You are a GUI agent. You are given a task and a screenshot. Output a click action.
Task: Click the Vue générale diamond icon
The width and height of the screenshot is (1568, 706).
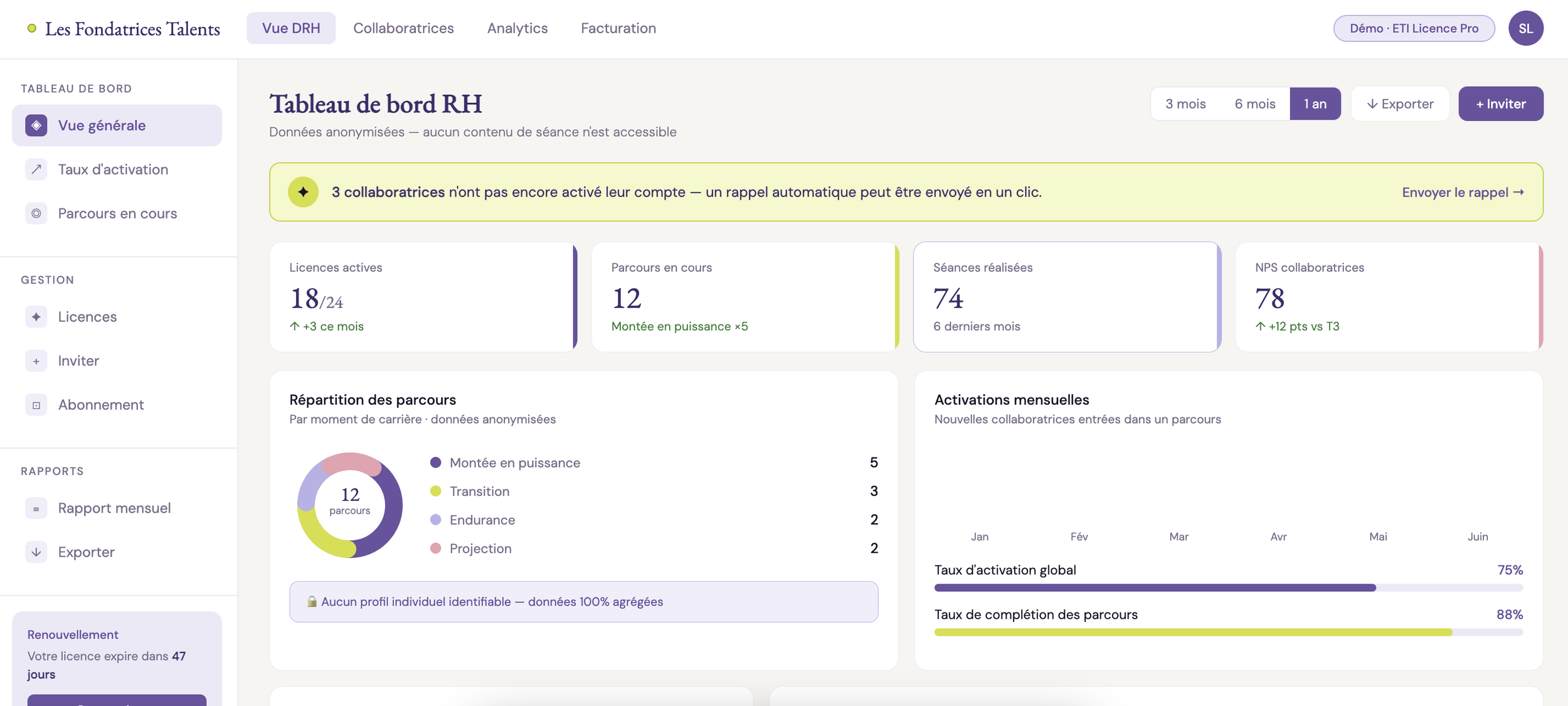(x=36, y=126)
